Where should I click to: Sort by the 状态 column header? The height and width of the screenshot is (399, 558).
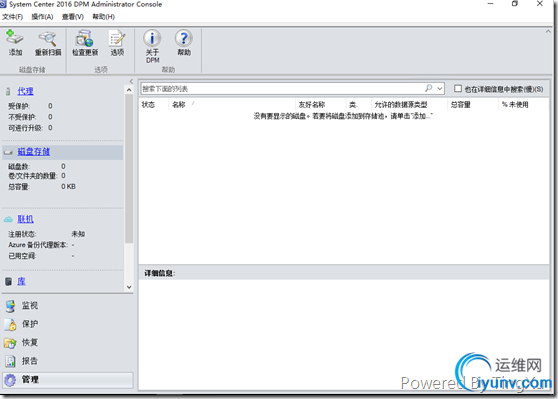[x=148, y=105]
